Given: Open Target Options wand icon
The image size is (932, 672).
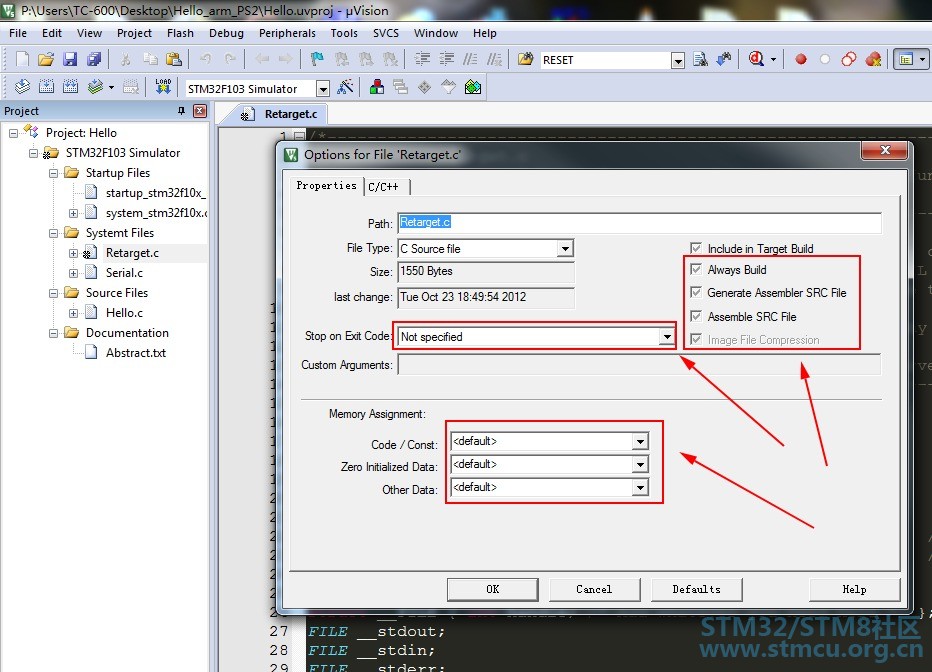Looking at the screenshot, I should pyautogui.click(x=345, y=87).
